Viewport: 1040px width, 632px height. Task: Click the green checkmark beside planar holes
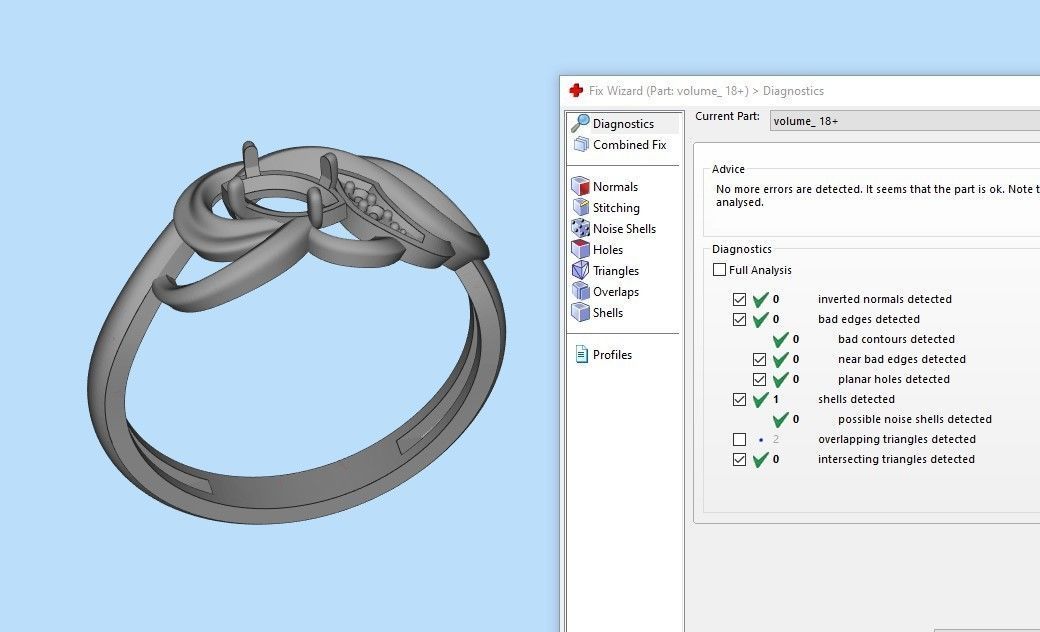[781, 379]
